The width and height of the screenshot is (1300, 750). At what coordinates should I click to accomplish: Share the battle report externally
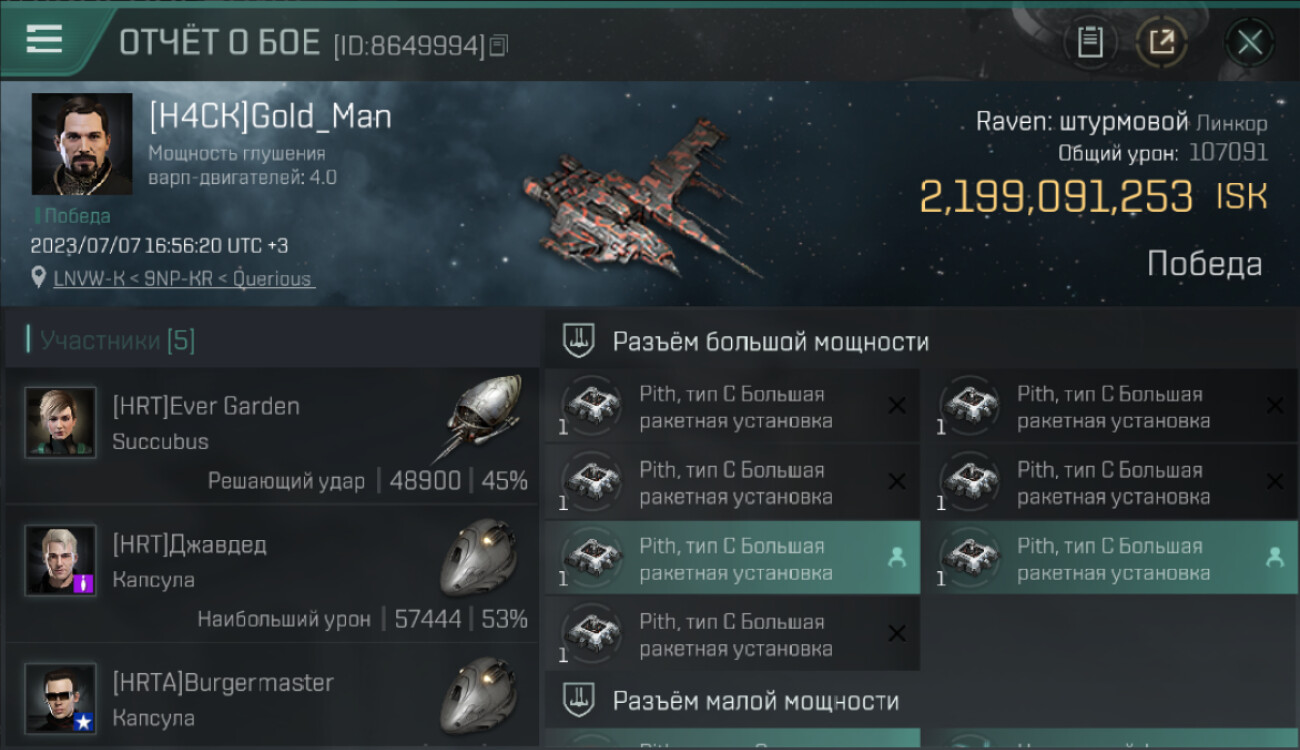[x=1162, y=43]
